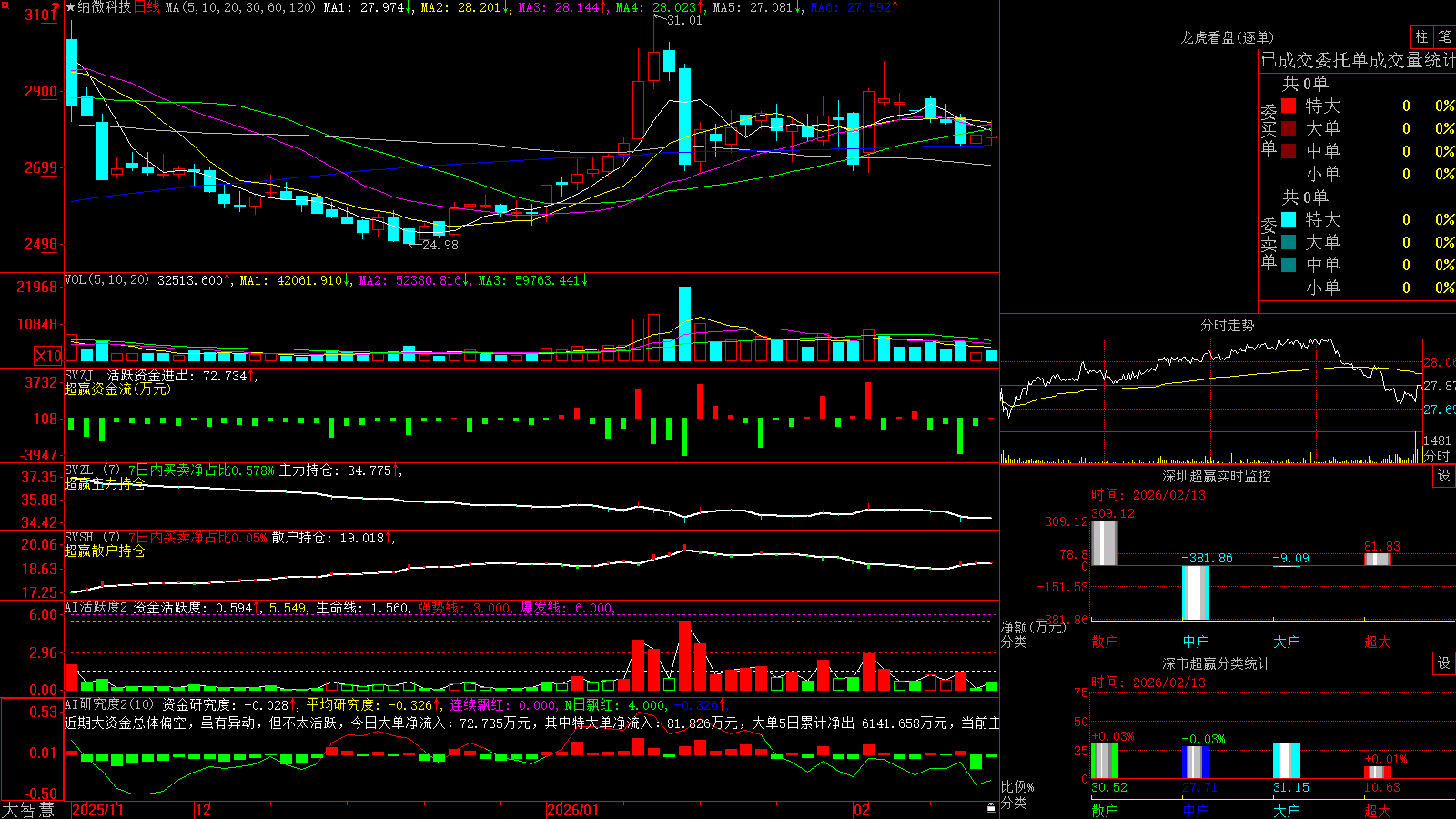Click the 日线 period label
This screenshot has width=1456, height=819.
point(147,7)
